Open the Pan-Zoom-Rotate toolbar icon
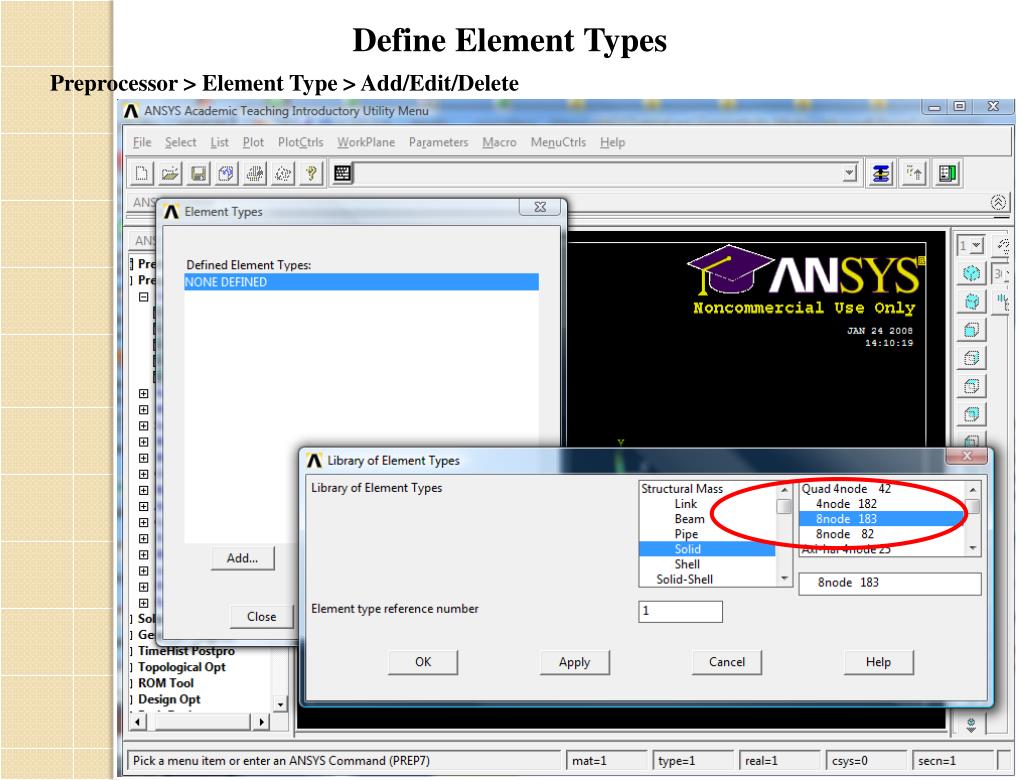The image size is (1023, 780). [x=226, y=173]
